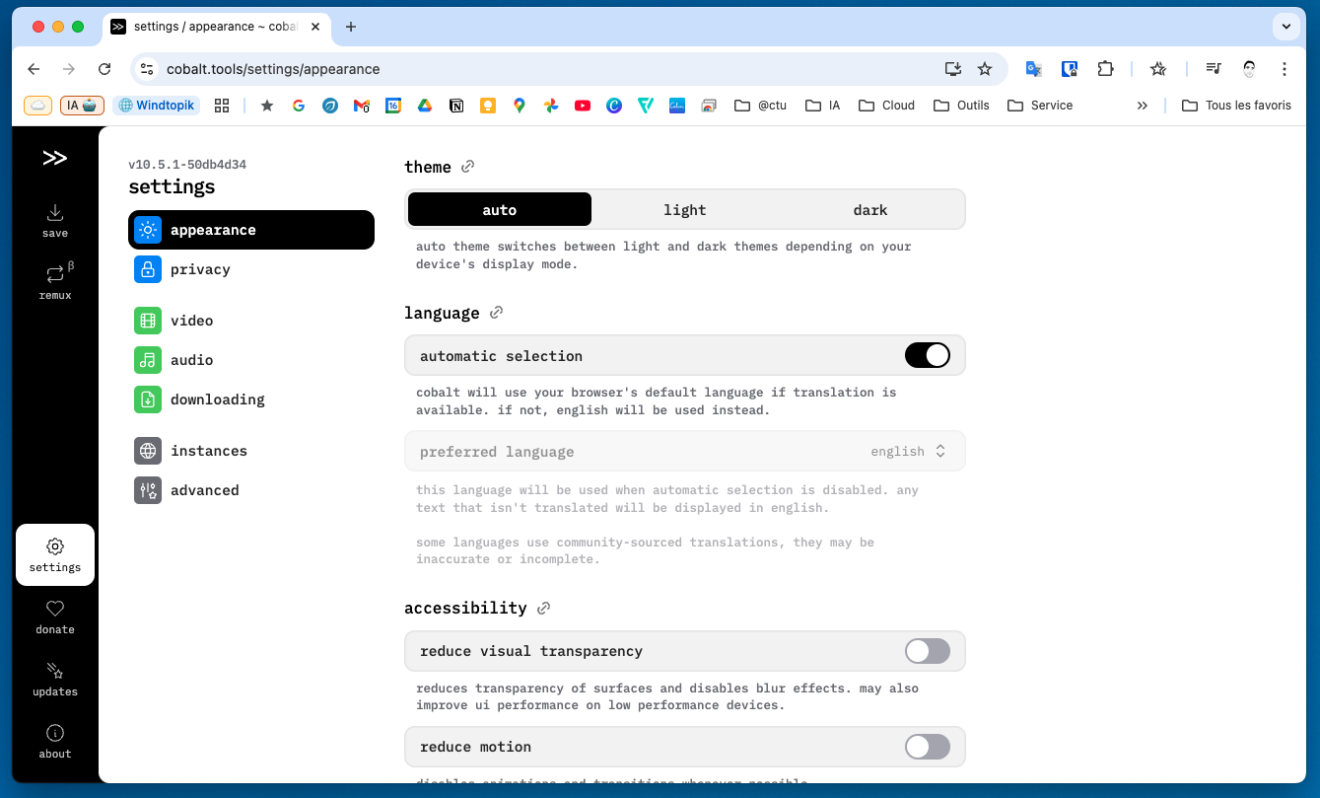Select the dark theme option
1320x798 pixels.
point(870,209)
